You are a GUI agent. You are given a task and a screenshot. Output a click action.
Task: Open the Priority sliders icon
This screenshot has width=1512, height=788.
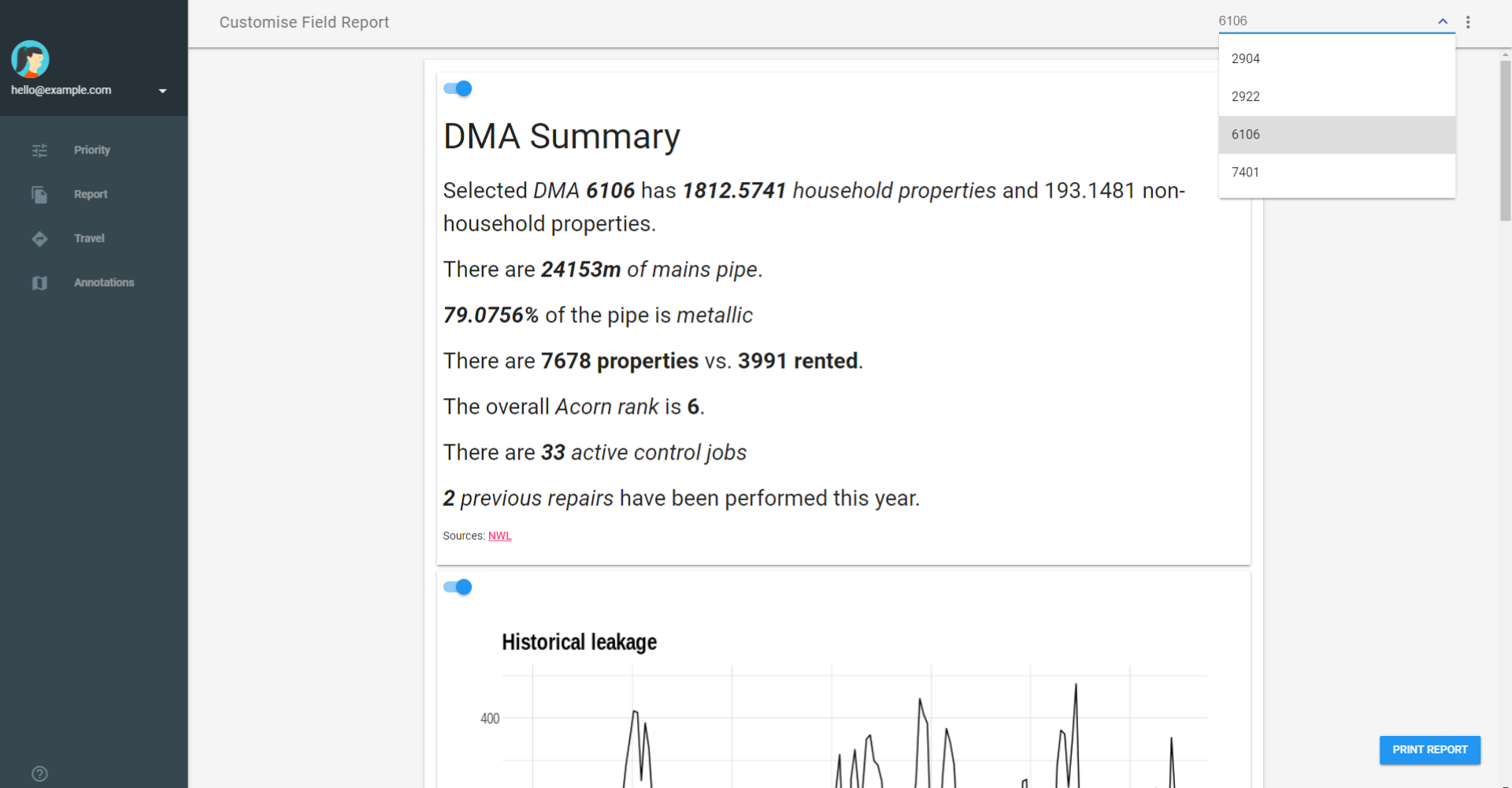39,151
